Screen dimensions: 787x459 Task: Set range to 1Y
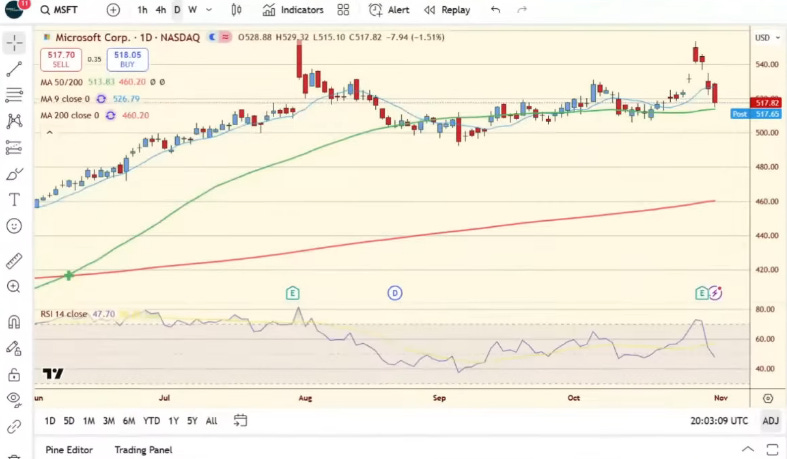coord(174,421)
